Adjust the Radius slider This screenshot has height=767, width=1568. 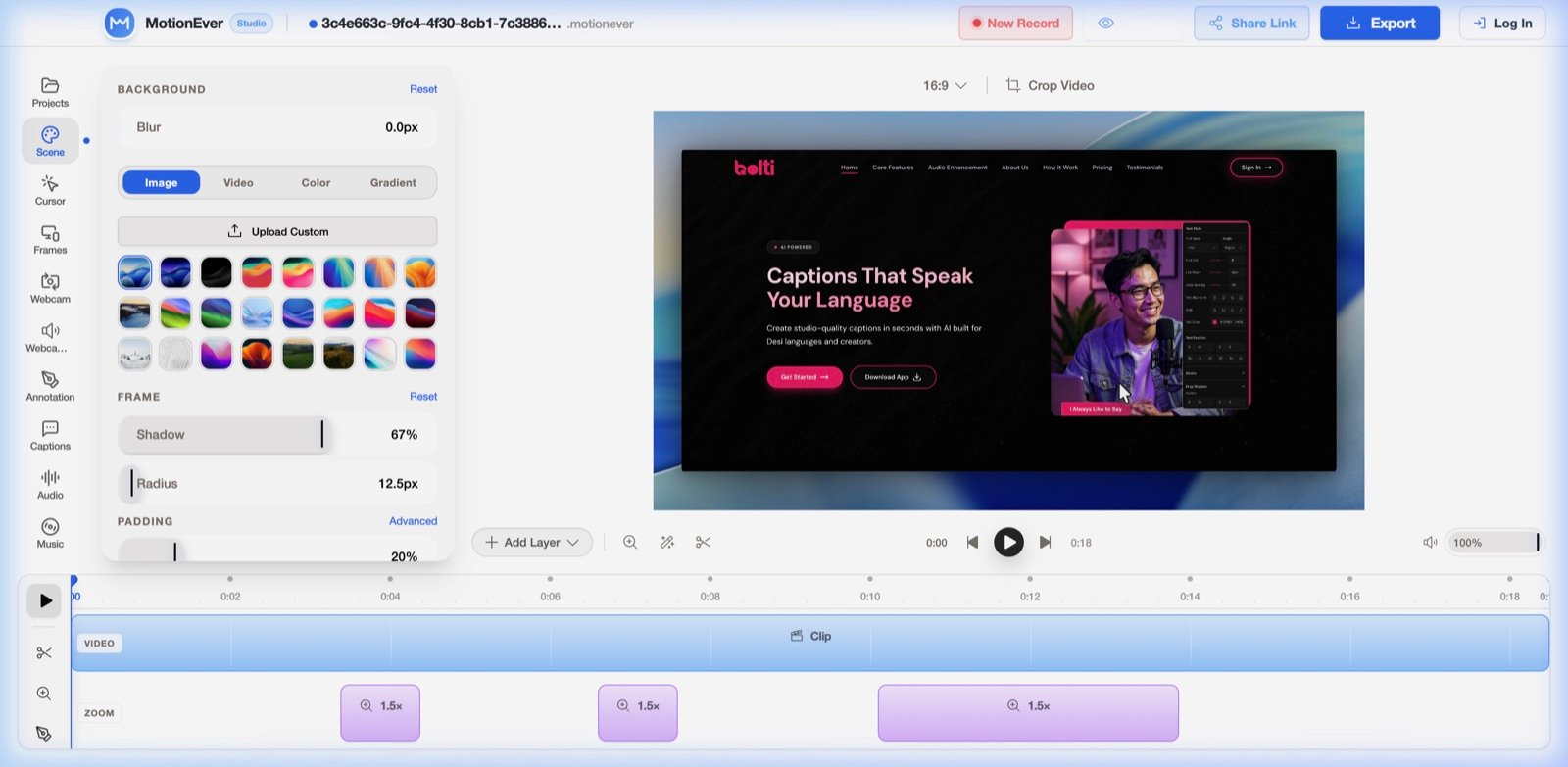pos(277,483)
